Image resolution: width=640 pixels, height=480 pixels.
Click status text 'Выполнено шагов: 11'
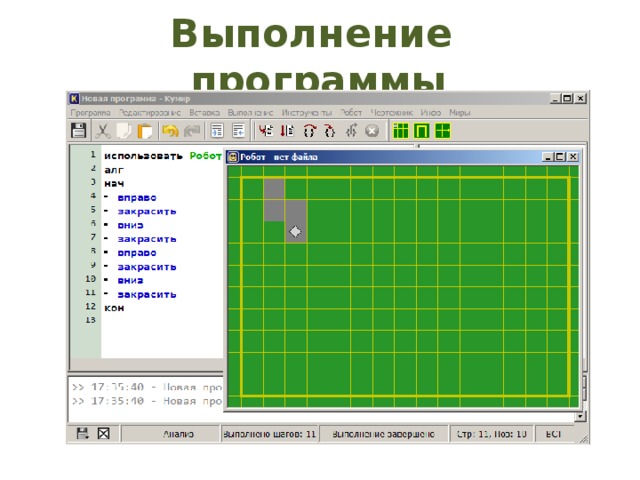click(x=269, y=434)
